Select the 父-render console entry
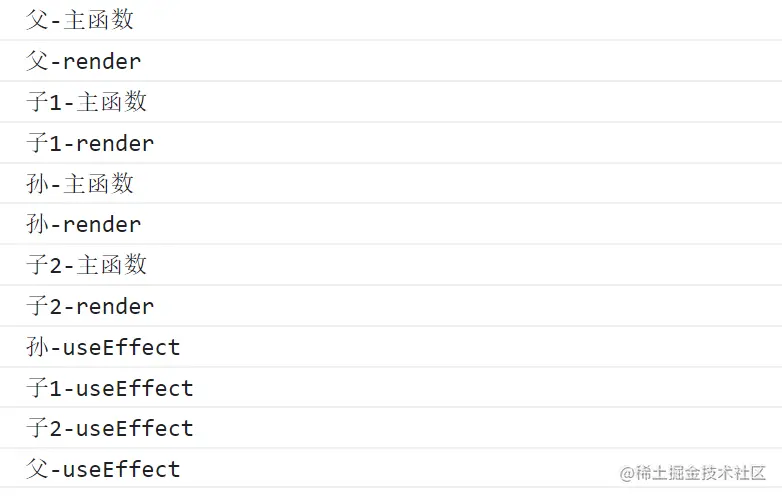 [84, 61]
